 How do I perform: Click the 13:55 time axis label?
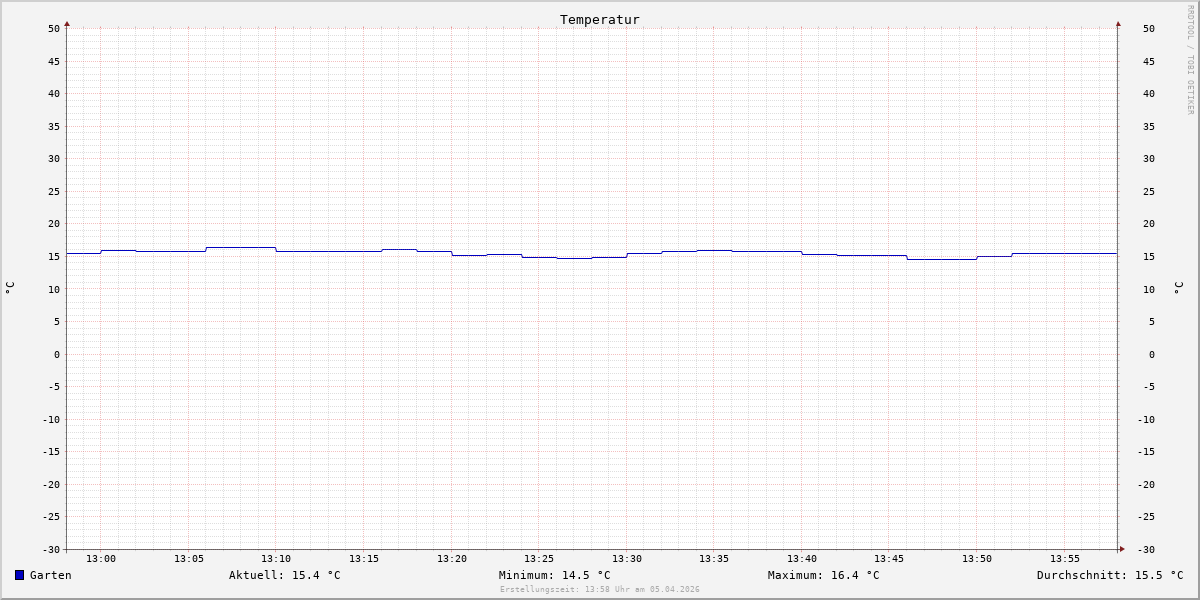pyautogui.click(x=1065, y=559)
